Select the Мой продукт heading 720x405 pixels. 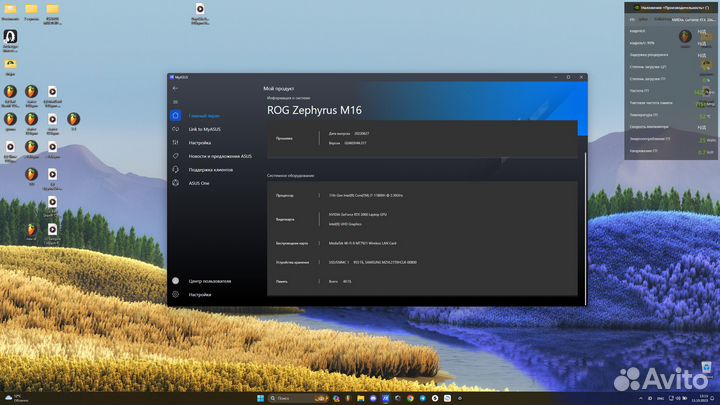[279, 89]
